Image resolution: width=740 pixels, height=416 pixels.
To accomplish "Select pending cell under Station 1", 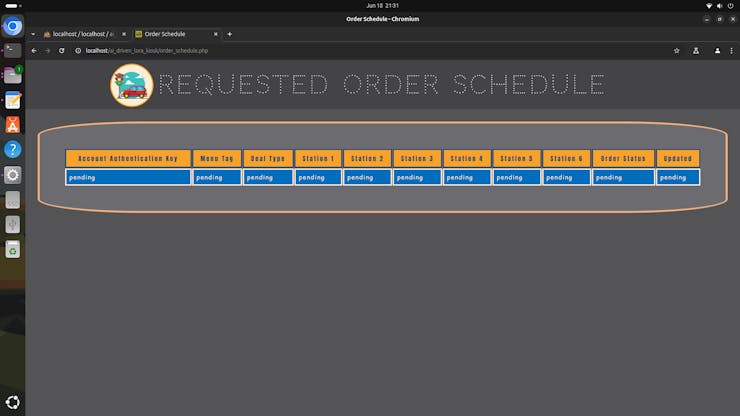I will point(318,177).
